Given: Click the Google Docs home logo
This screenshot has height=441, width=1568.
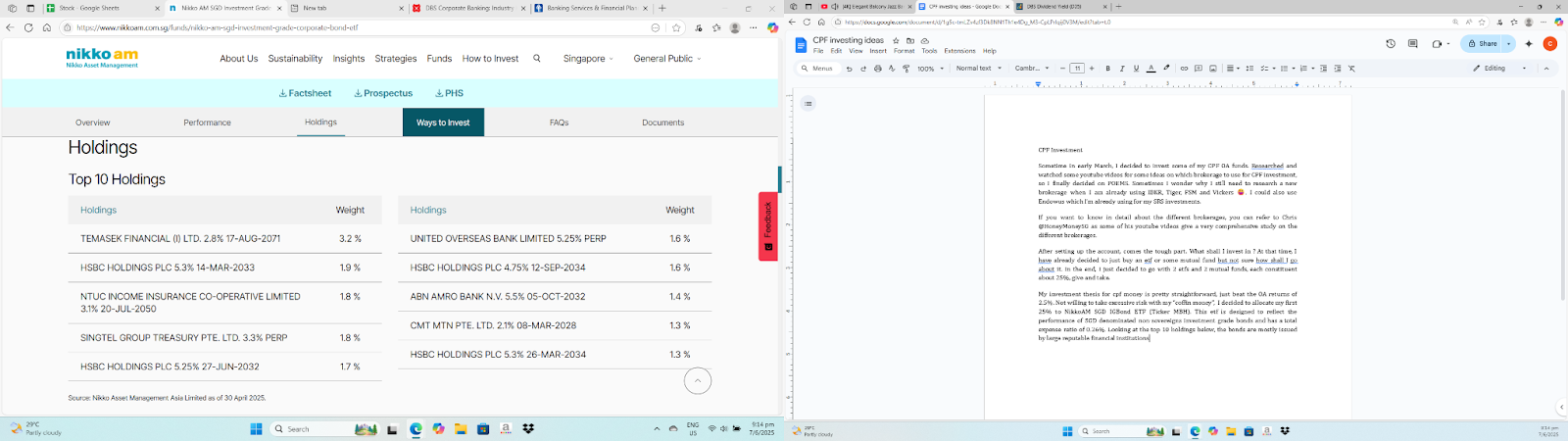Looking at the screenshot, I should click(801, 45).
